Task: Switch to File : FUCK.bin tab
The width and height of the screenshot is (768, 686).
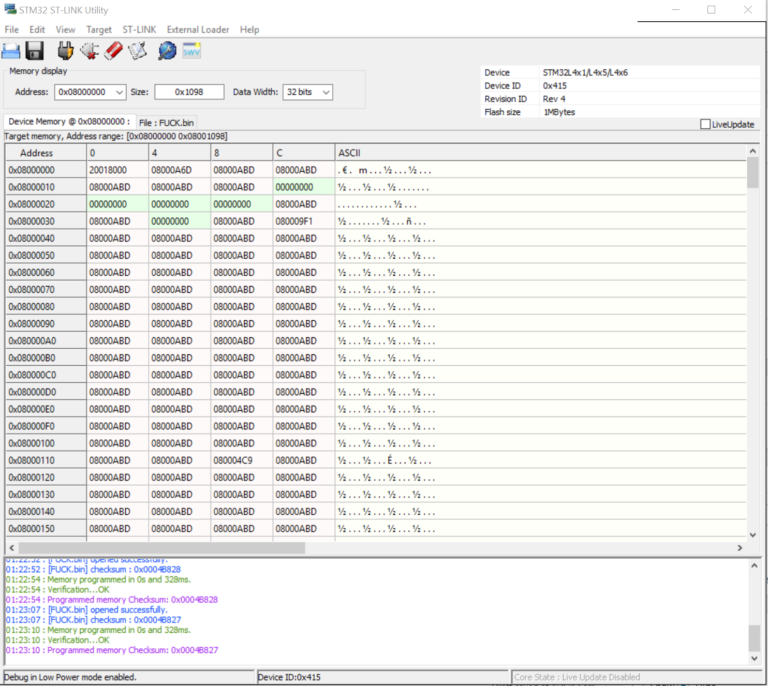Action: [x=167, y=122]
